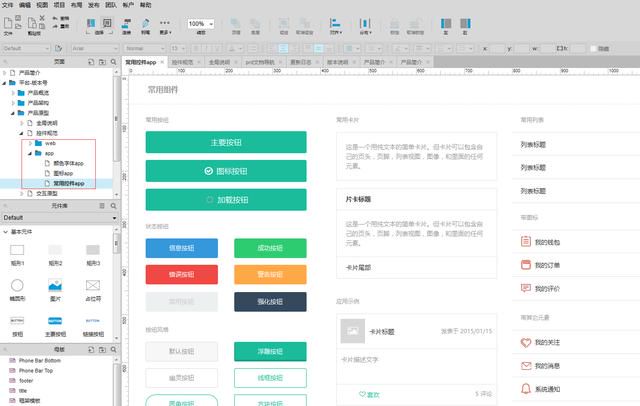Click the paste icon in toolbar
This screenshot has width=640, height=406.
32,23
